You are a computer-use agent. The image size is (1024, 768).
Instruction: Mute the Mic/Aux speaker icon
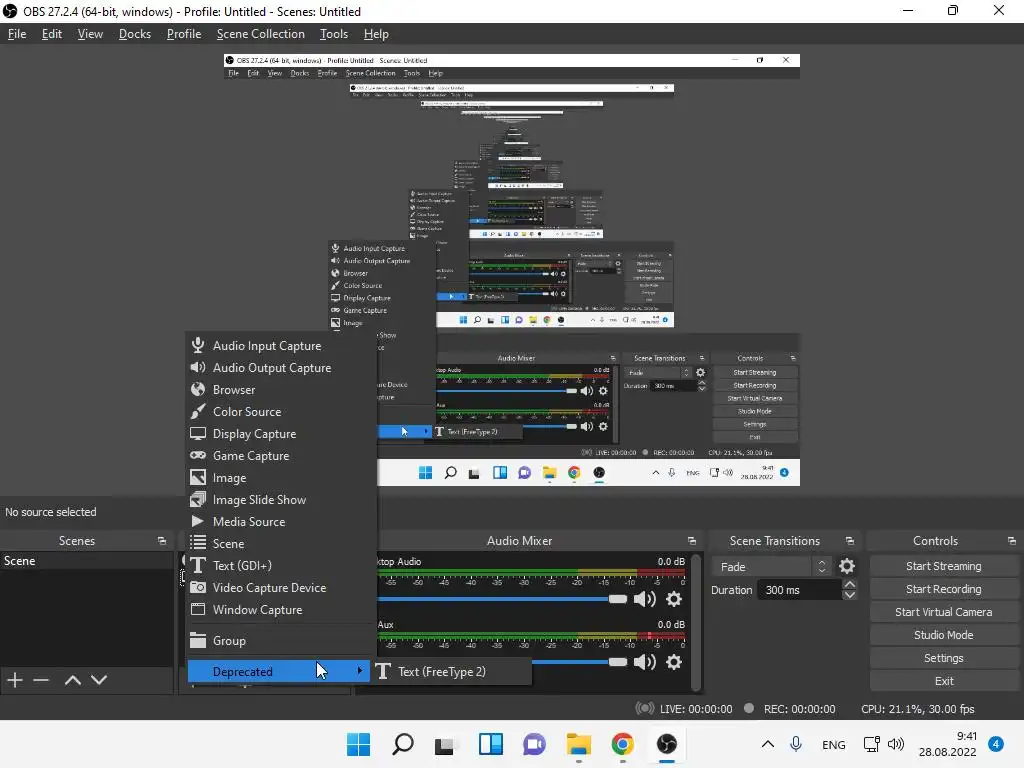click(x=645, y=662)
